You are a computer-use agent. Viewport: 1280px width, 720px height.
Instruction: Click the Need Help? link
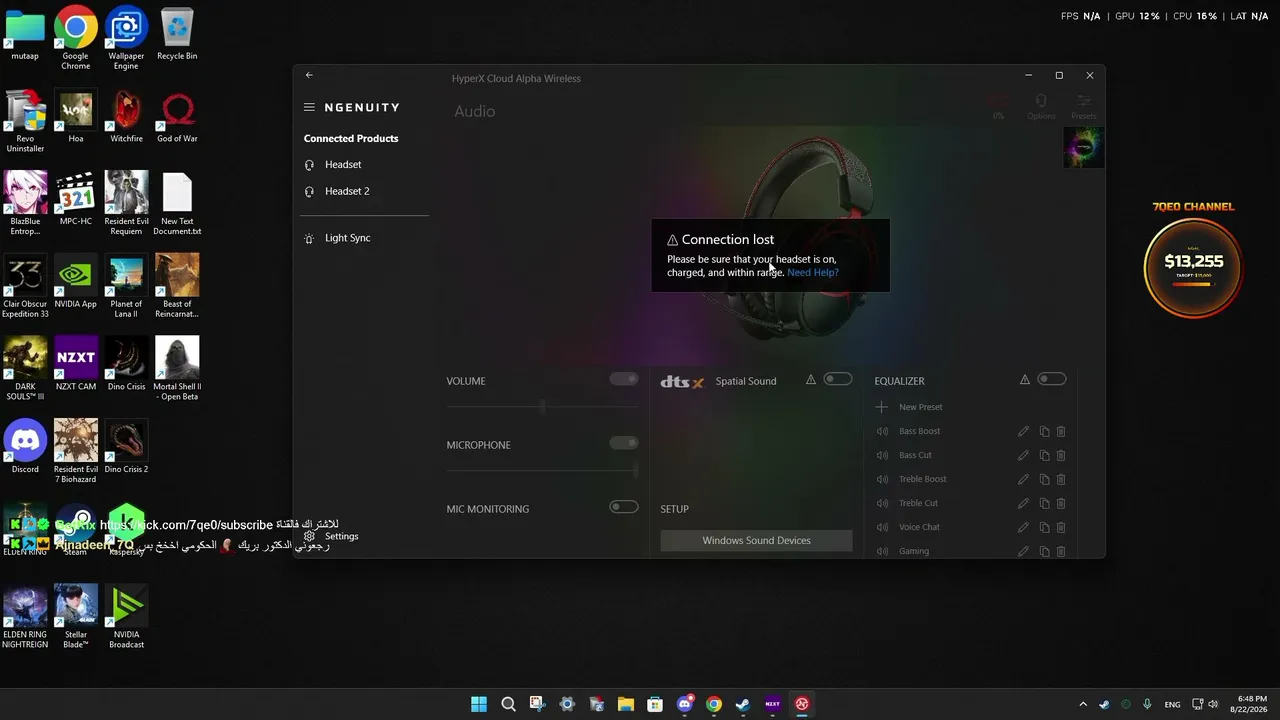pyautogui.click(x=813, y=272)
